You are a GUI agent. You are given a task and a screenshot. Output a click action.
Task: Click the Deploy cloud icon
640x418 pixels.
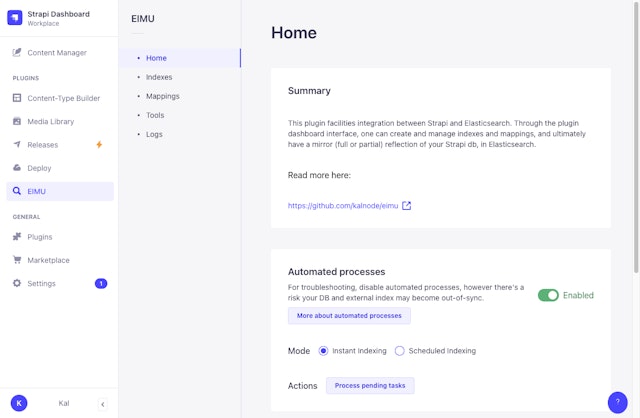point(17,167)
